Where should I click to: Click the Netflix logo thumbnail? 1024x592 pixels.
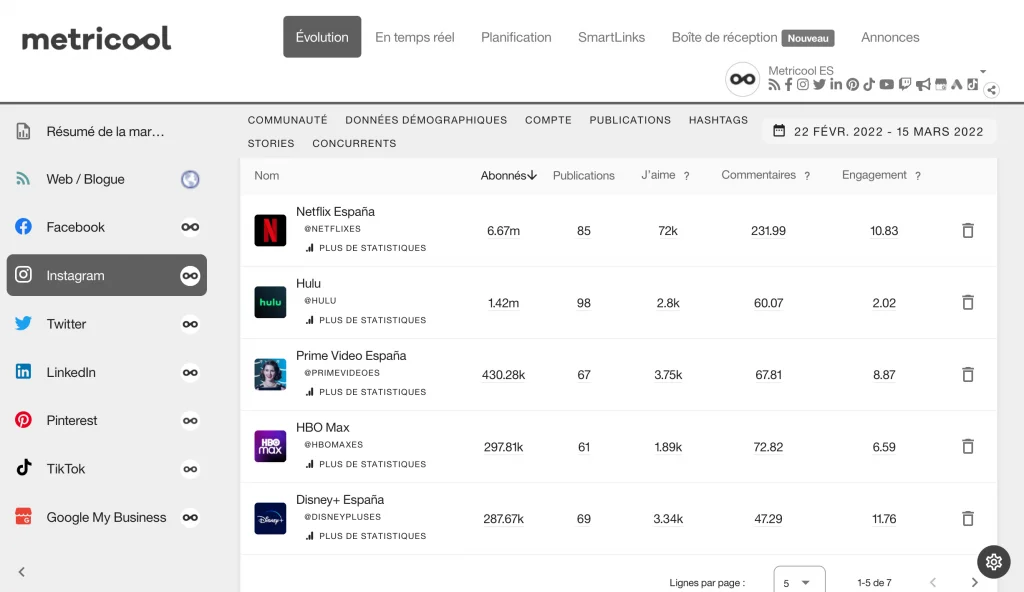point(270,230)
